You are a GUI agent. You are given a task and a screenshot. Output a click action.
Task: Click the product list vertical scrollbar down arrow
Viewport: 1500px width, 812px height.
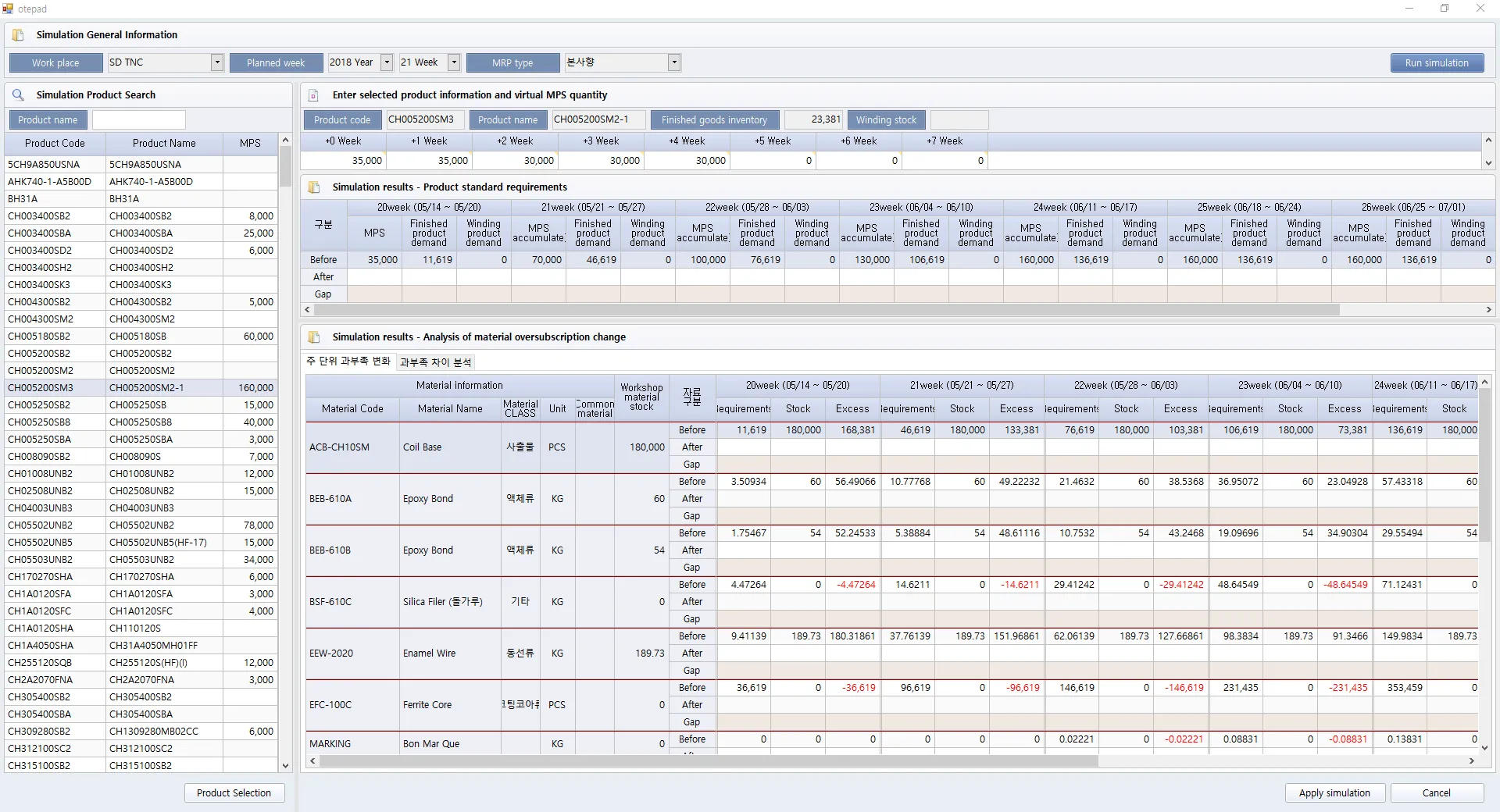click(285, 766)
